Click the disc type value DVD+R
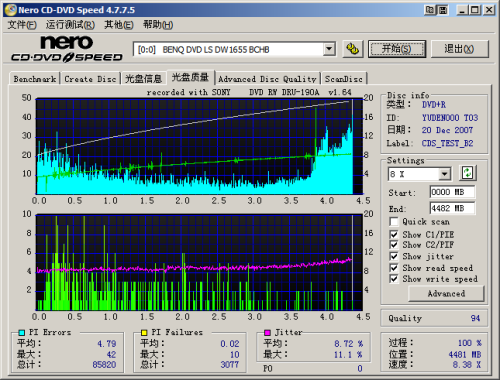Image resolution: width=500 pixels, height=380 pixels. tap(434, 105)
